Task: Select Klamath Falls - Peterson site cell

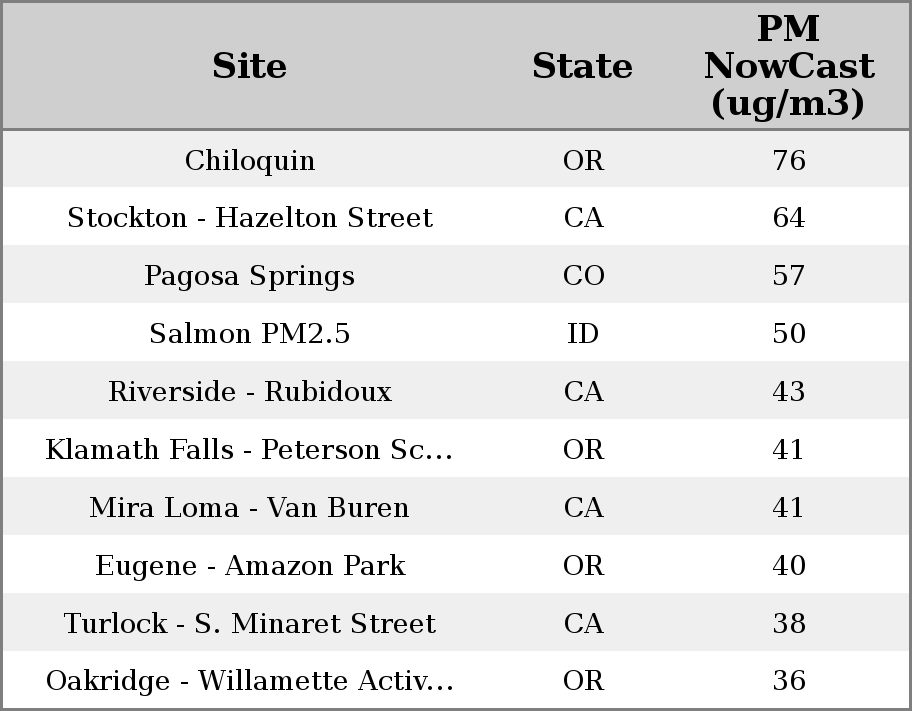Action: (x=250, y=450)
